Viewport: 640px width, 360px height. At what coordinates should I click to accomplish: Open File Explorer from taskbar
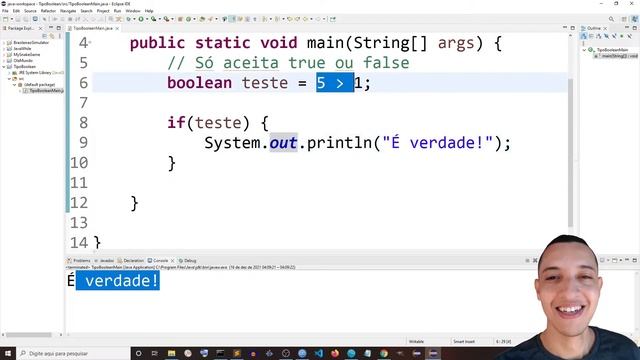tap(171, 353)
